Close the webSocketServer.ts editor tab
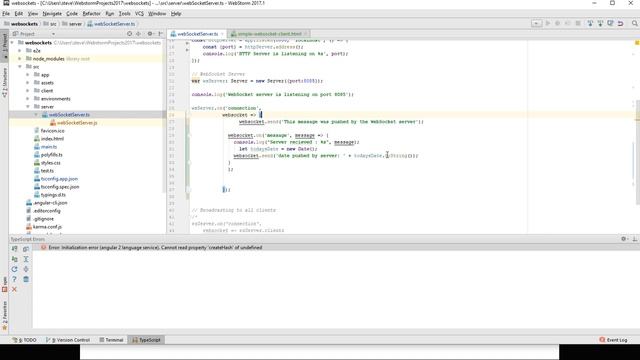640x360 pixels. tap(222, 34)
